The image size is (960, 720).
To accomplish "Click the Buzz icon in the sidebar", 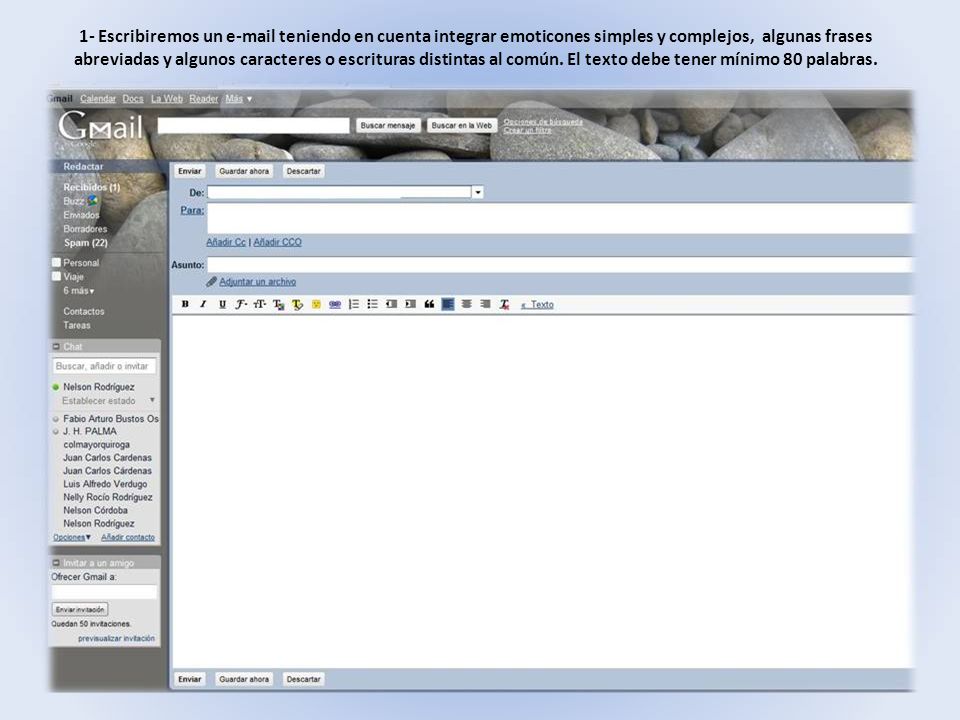I will click(92, 200).
